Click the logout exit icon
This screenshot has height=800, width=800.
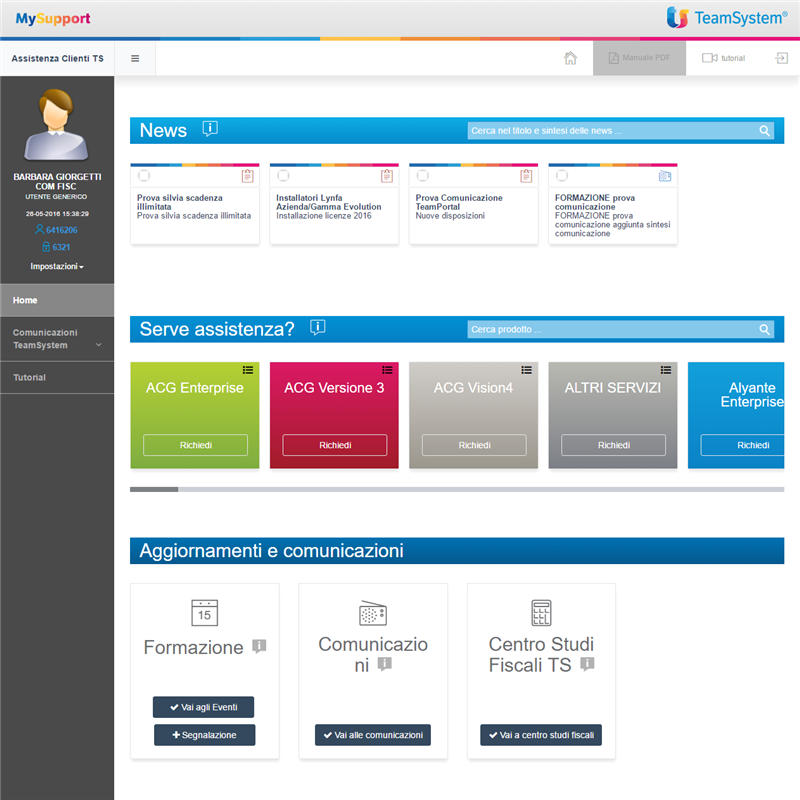point(781,58)
